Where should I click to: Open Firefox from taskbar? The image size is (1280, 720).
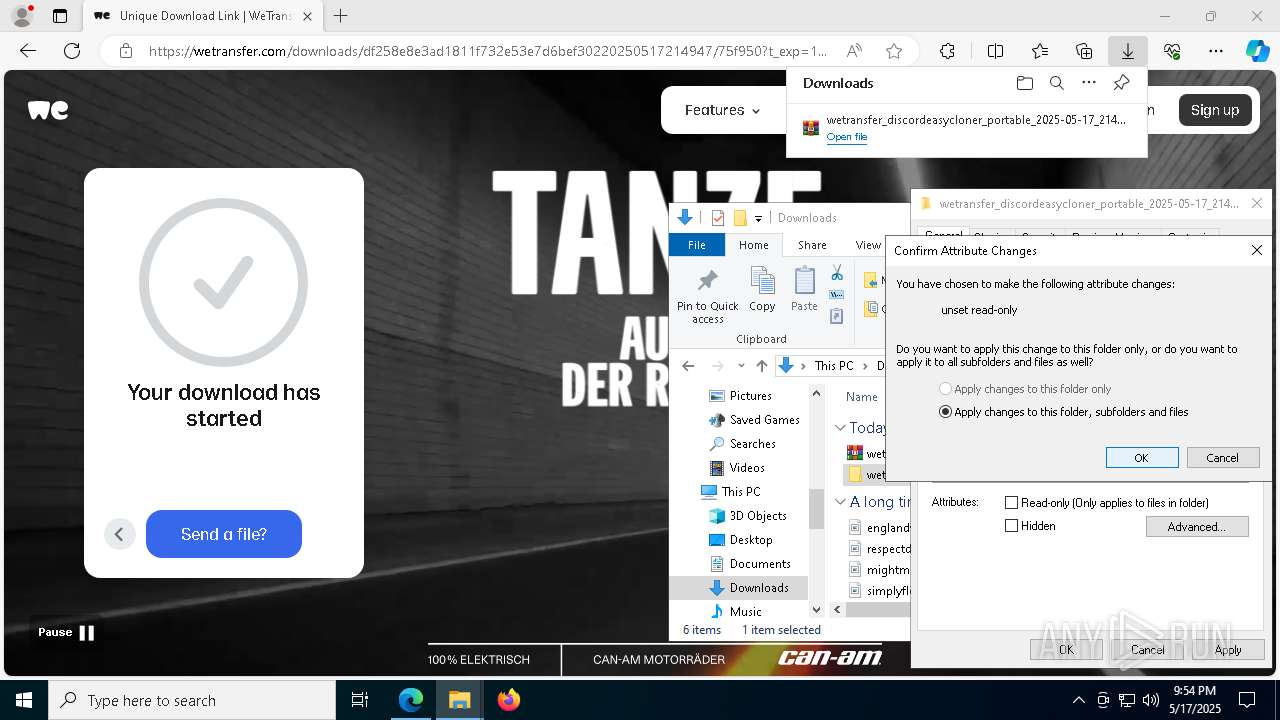(509, 700)
